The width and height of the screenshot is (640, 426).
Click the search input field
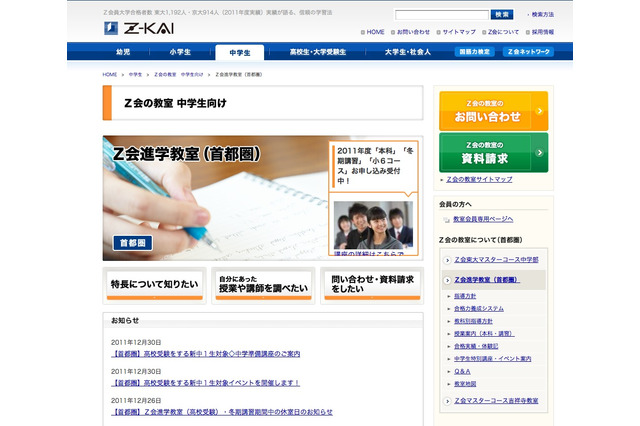tap(442, 15)
